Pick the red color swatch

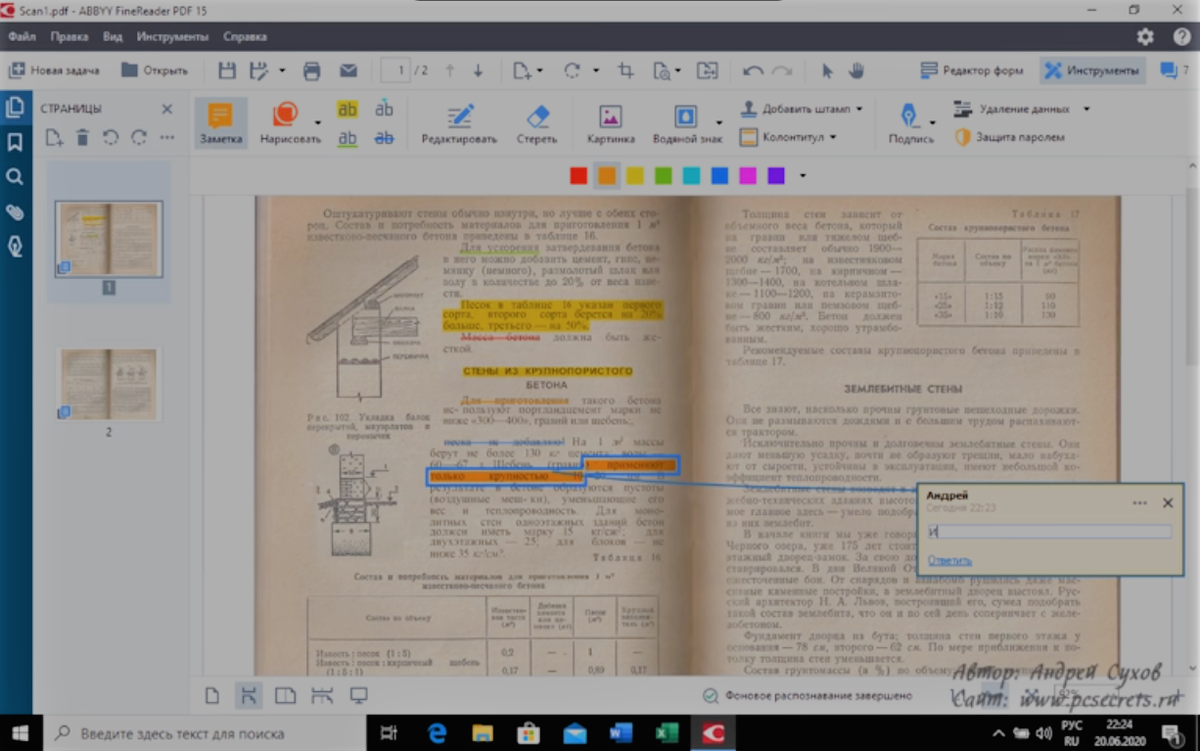point(578,176)
